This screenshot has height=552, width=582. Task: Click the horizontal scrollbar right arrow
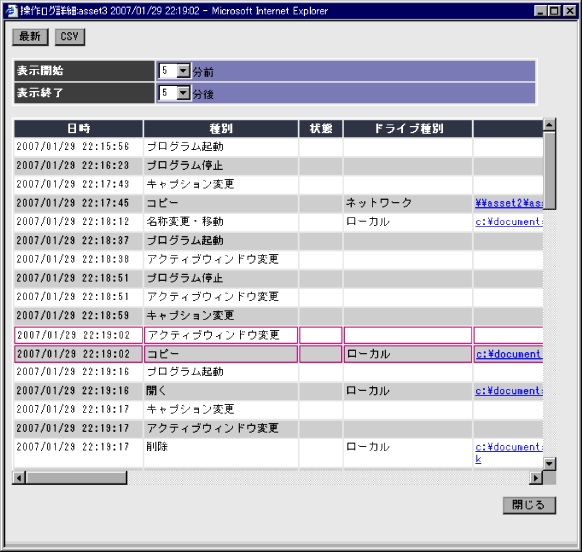pos(535,478)
